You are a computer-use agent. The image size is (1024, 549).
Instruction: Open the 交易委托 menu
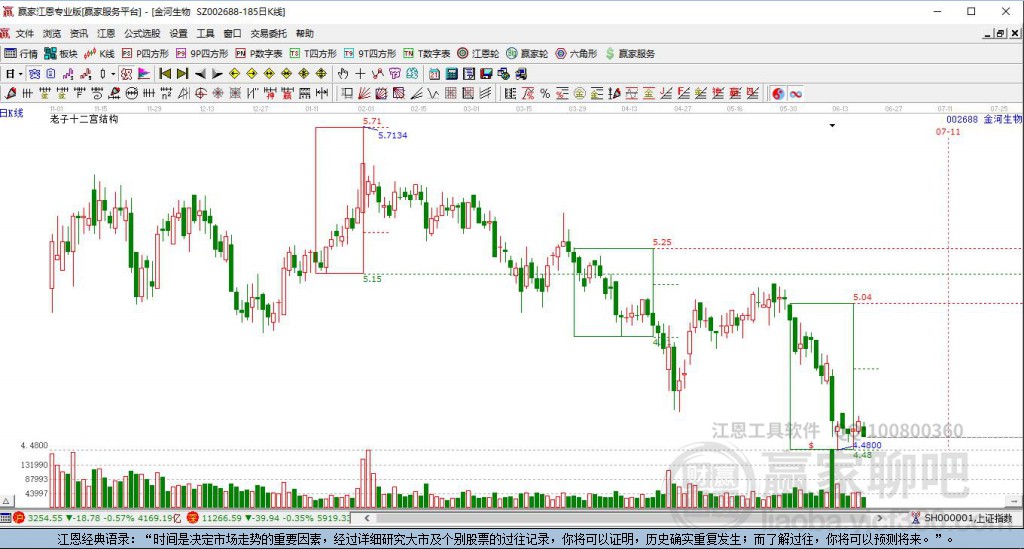[268, 33]
